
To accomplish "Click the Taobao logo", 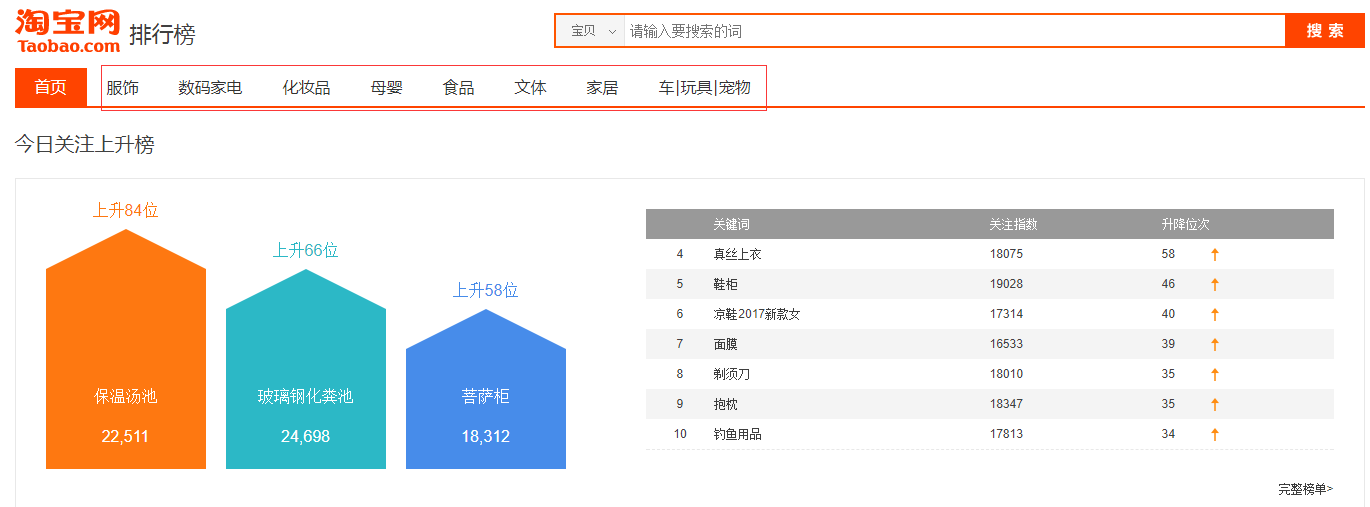I will tap(68, 31).
